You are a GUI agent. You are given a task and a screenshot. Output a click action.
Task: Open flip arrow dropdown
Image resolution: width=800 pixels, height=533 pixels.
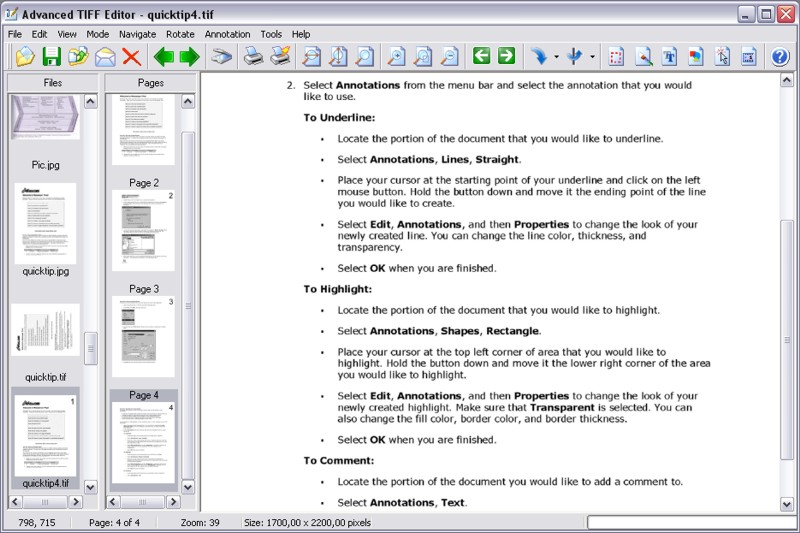592,57
